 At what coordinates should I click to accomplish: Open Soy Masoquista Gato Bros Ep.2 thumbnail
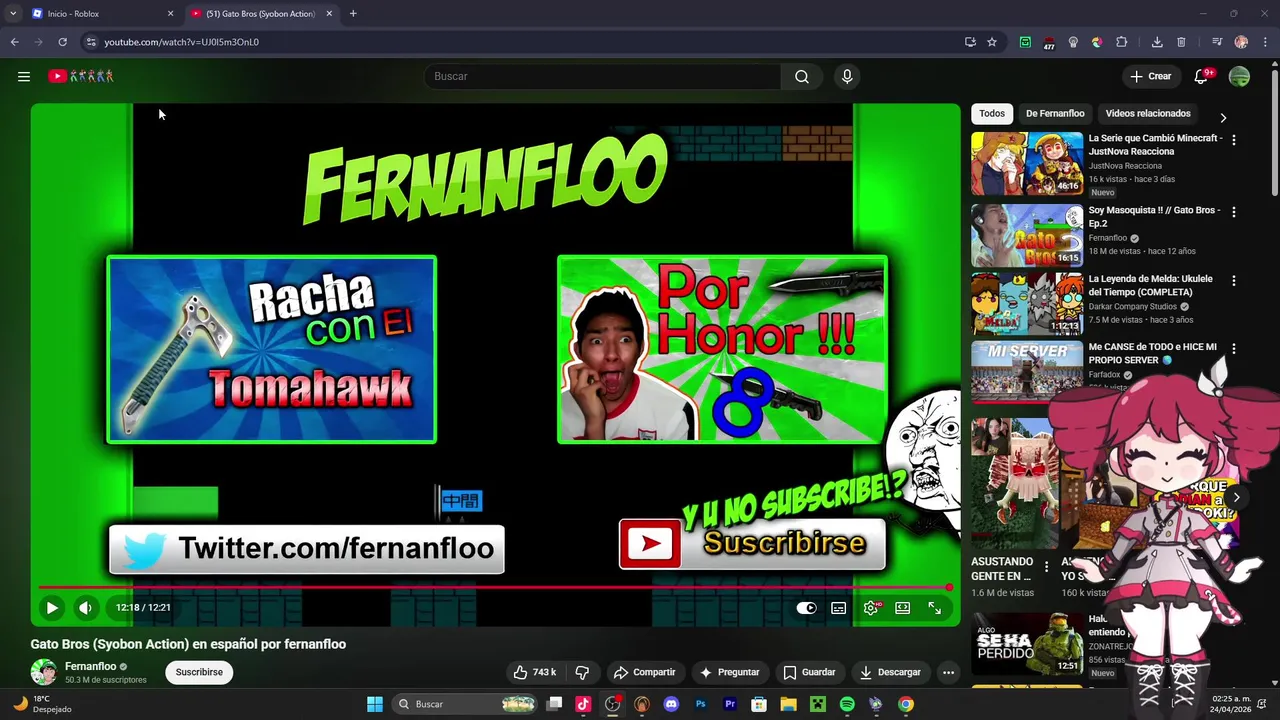tap(1027, 235)
